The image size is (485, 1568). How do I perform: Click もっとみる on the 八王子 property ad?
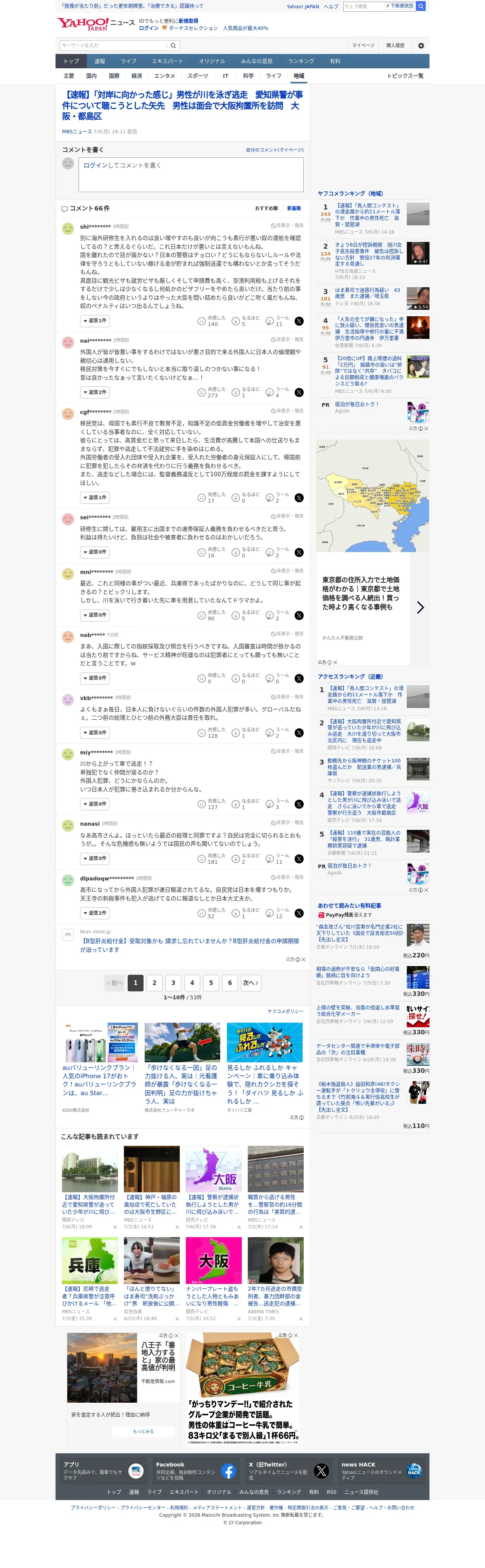[143, 1431]
